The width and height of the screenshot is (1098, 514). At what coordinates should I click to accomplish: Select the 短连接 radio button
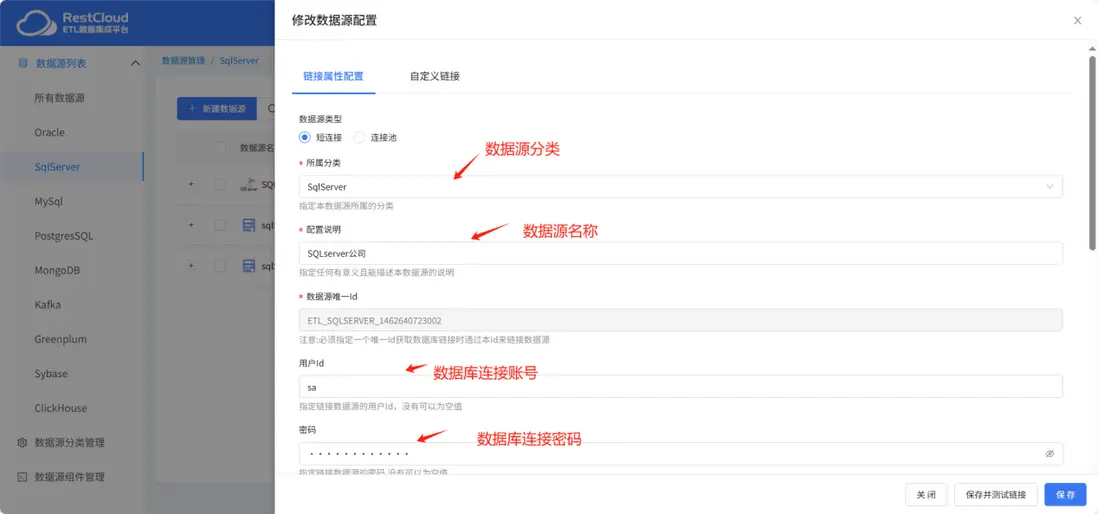[305, 137]
